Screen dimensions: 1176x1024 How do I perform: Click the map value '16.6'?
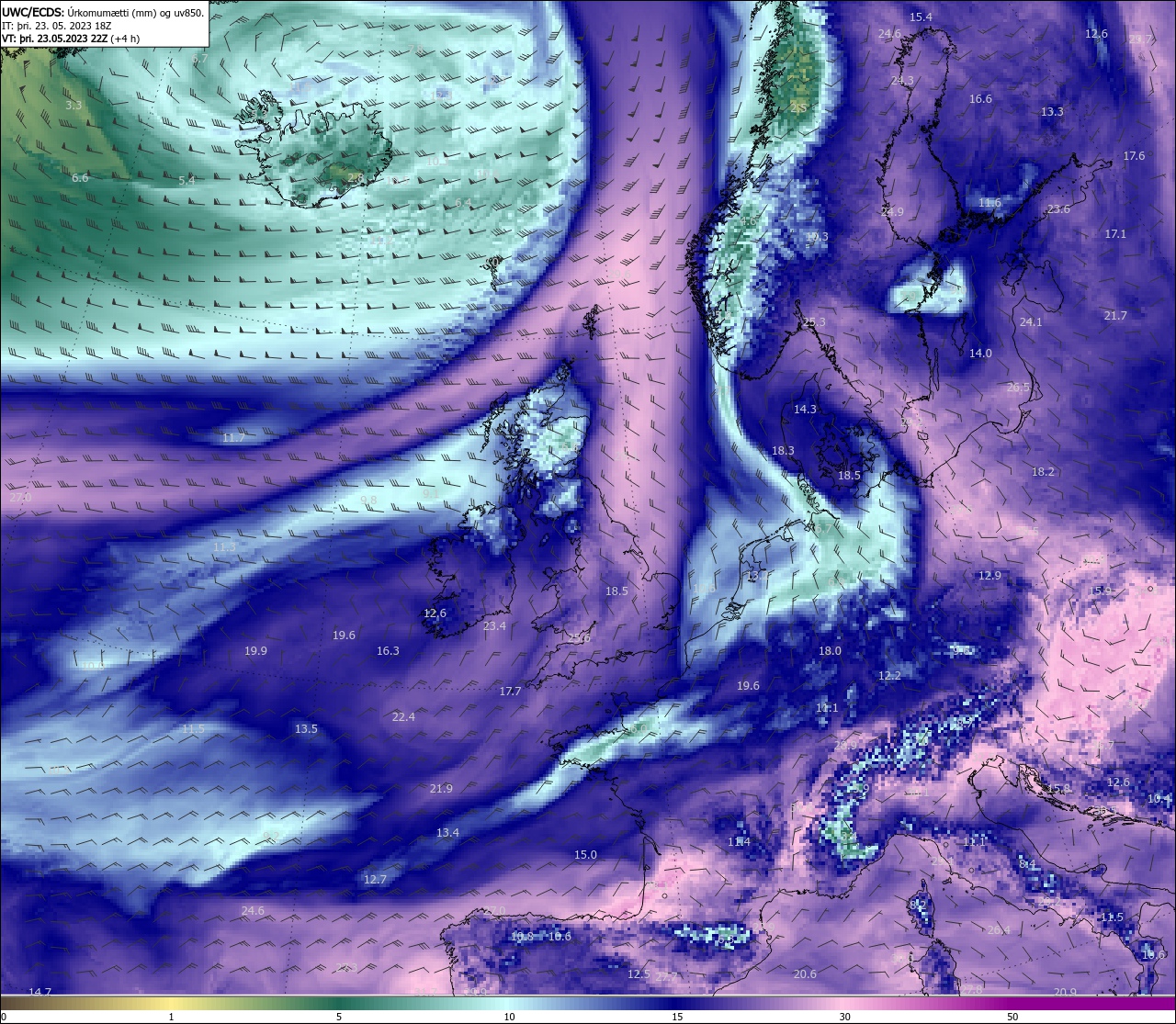click(x=980, y=99)
